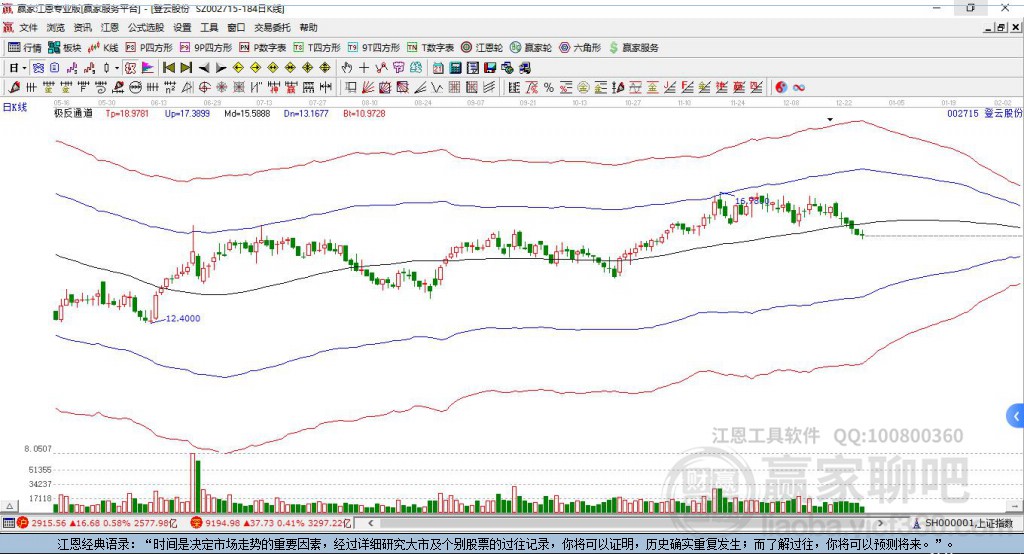Open 赢家服务 dollar-sign service
Image resolution: width=1024 pixels, height=554 pixels.
click(633, 48)
